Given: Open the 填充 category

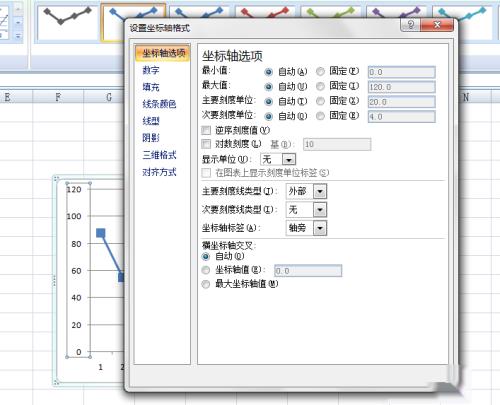Looking at the screenshot, I should point(151,87).
